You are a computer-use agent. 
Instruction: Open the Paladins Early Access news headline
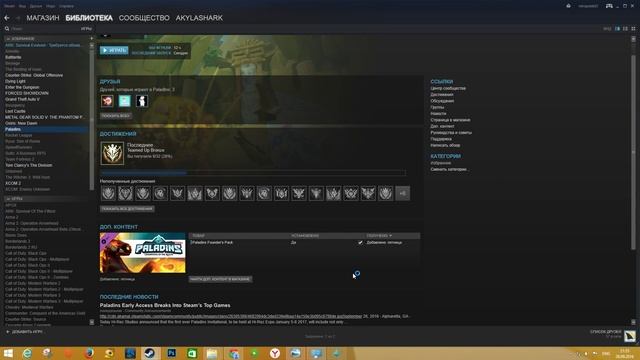click(165, 305)
